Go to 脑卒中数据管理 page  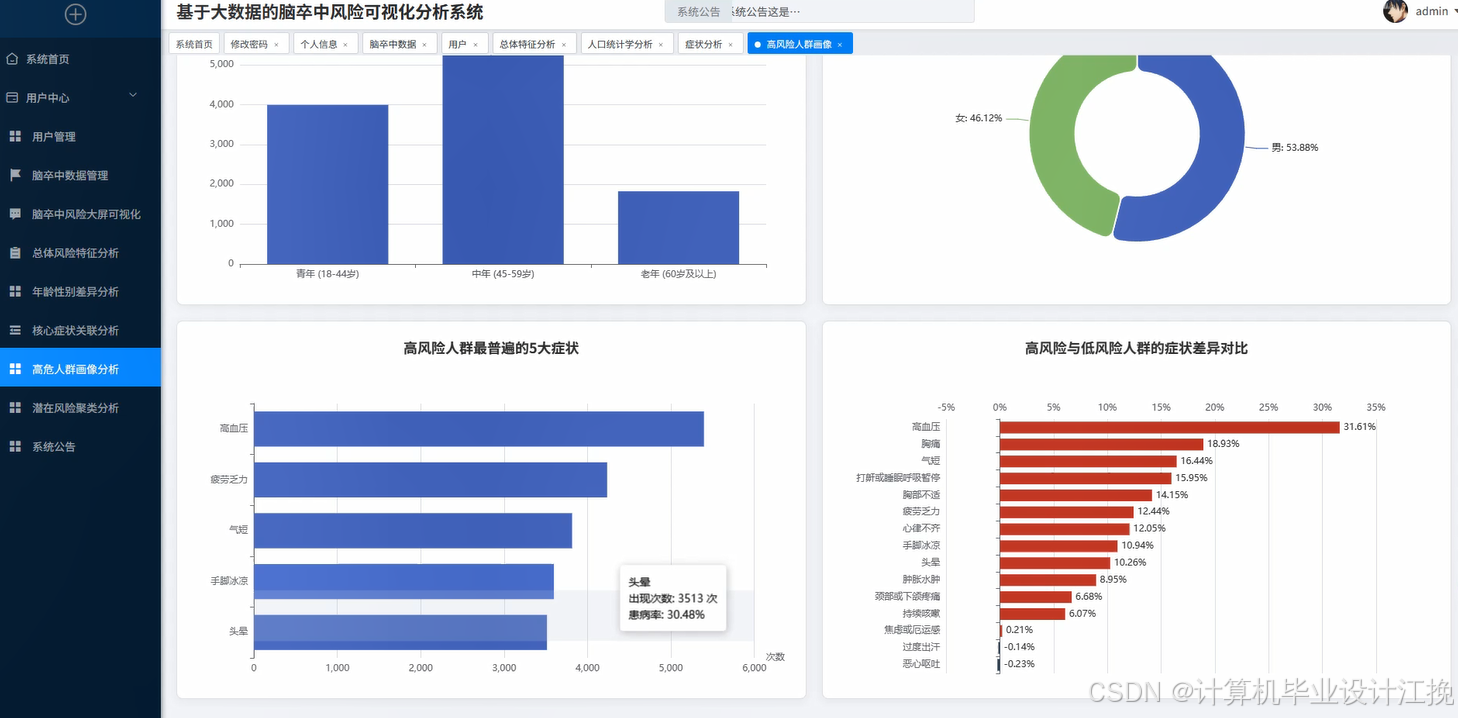coord(80,176)
